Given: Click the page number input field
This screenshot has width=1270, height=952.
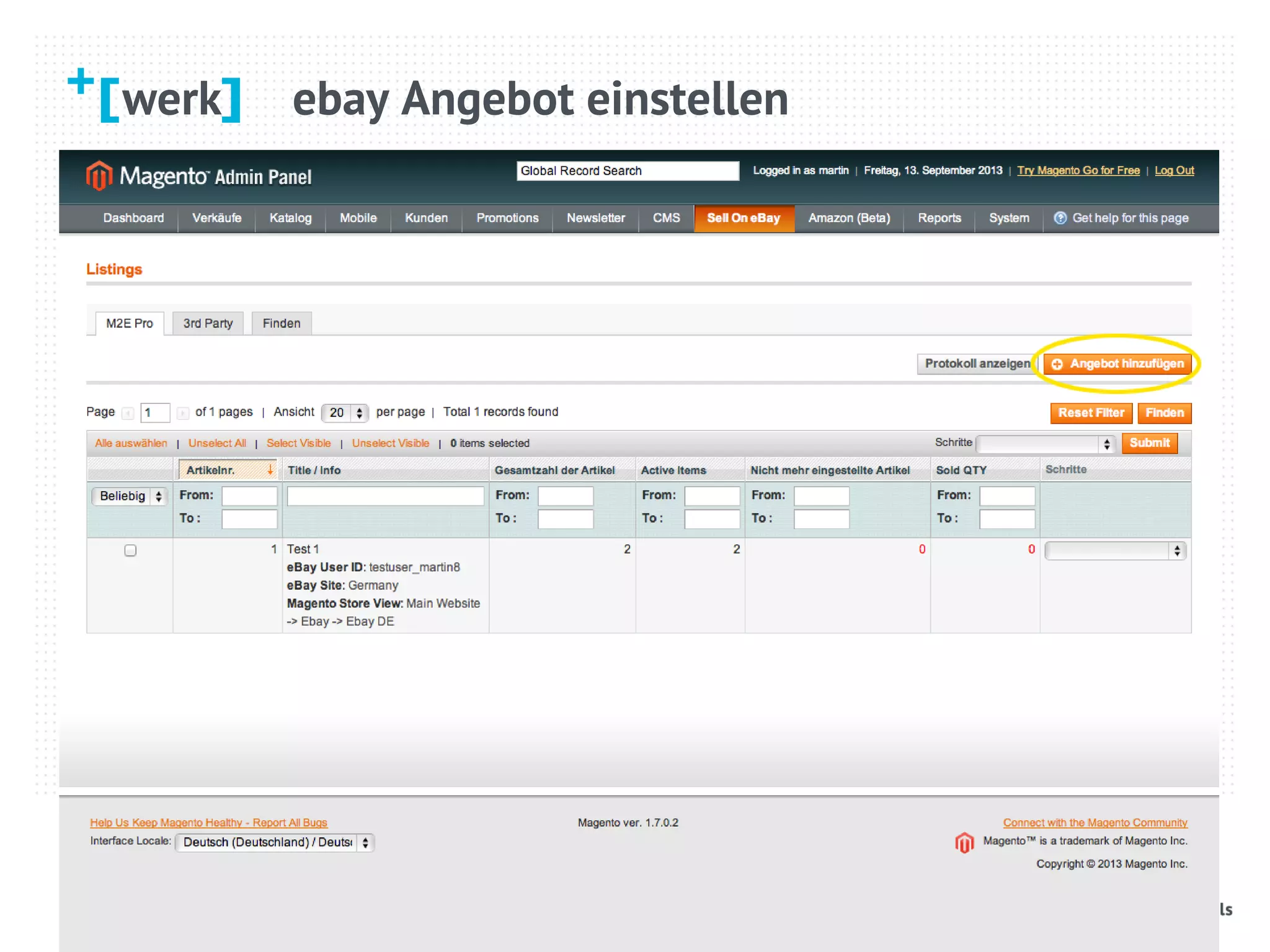Looking at the screenshot, I should coord(155,413).
